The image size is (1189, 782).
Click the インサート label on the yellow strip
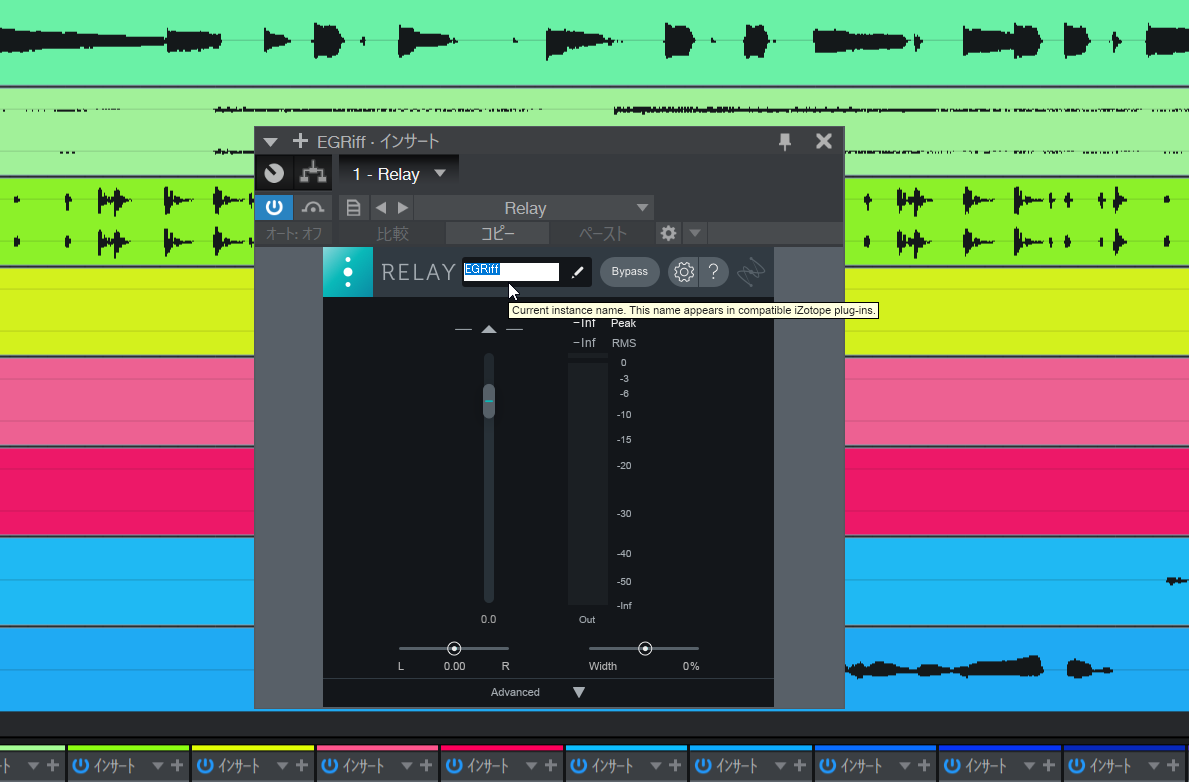pos(239,766)
